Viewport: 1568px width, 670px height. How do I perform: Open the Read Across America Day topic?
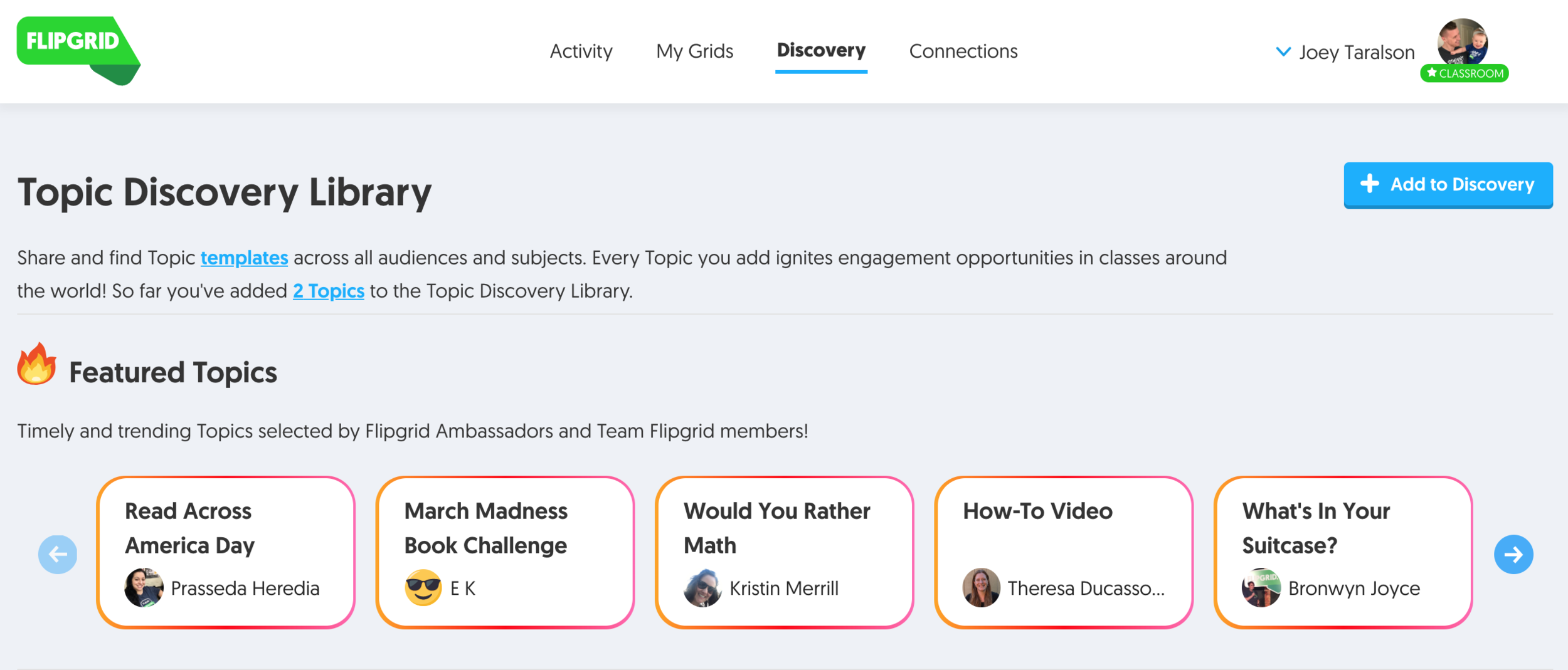[x=226, y=552]
